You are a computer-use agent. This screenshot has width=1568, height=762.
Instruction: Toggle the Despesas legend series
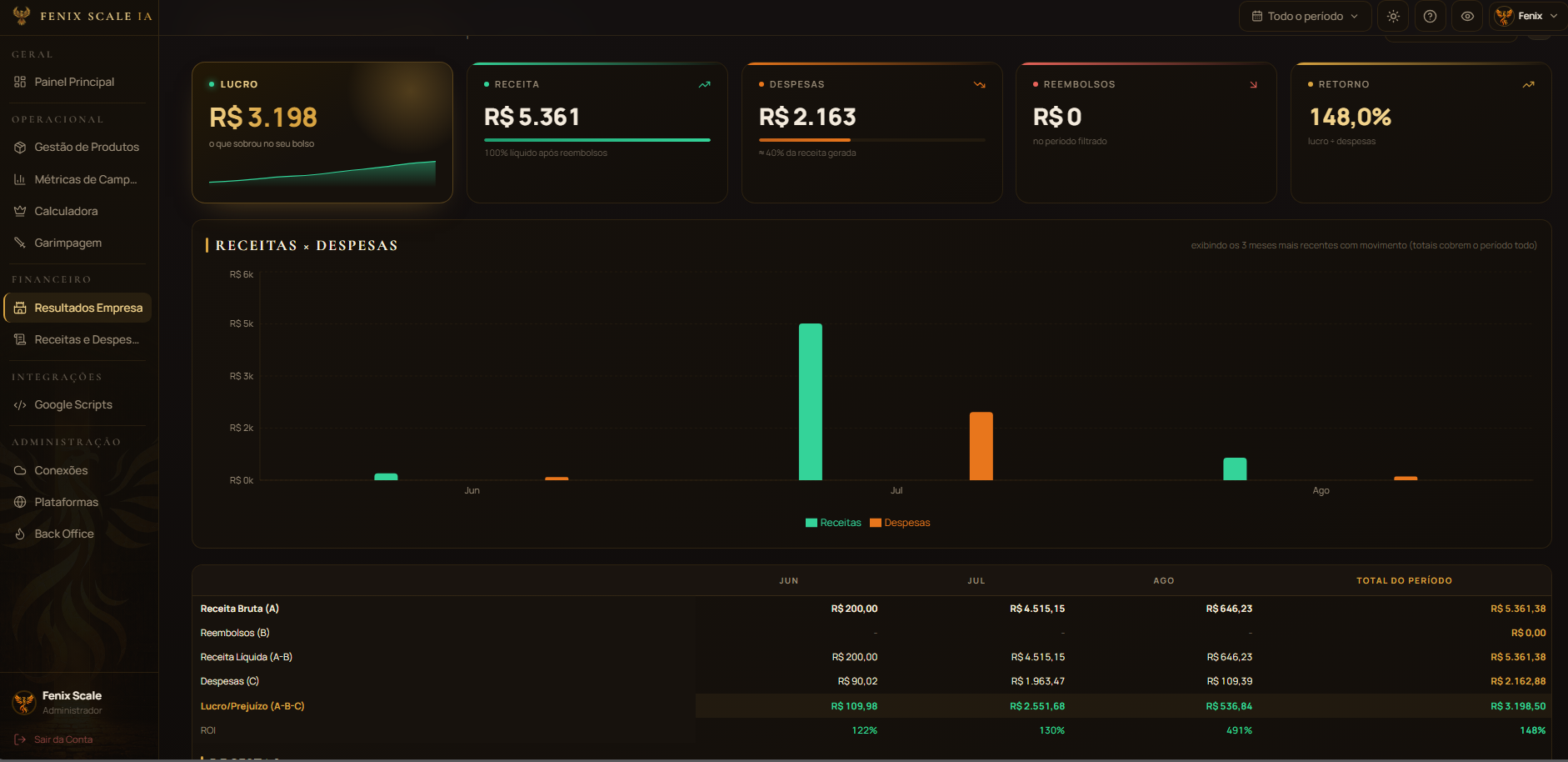click(x=900, y=523)
